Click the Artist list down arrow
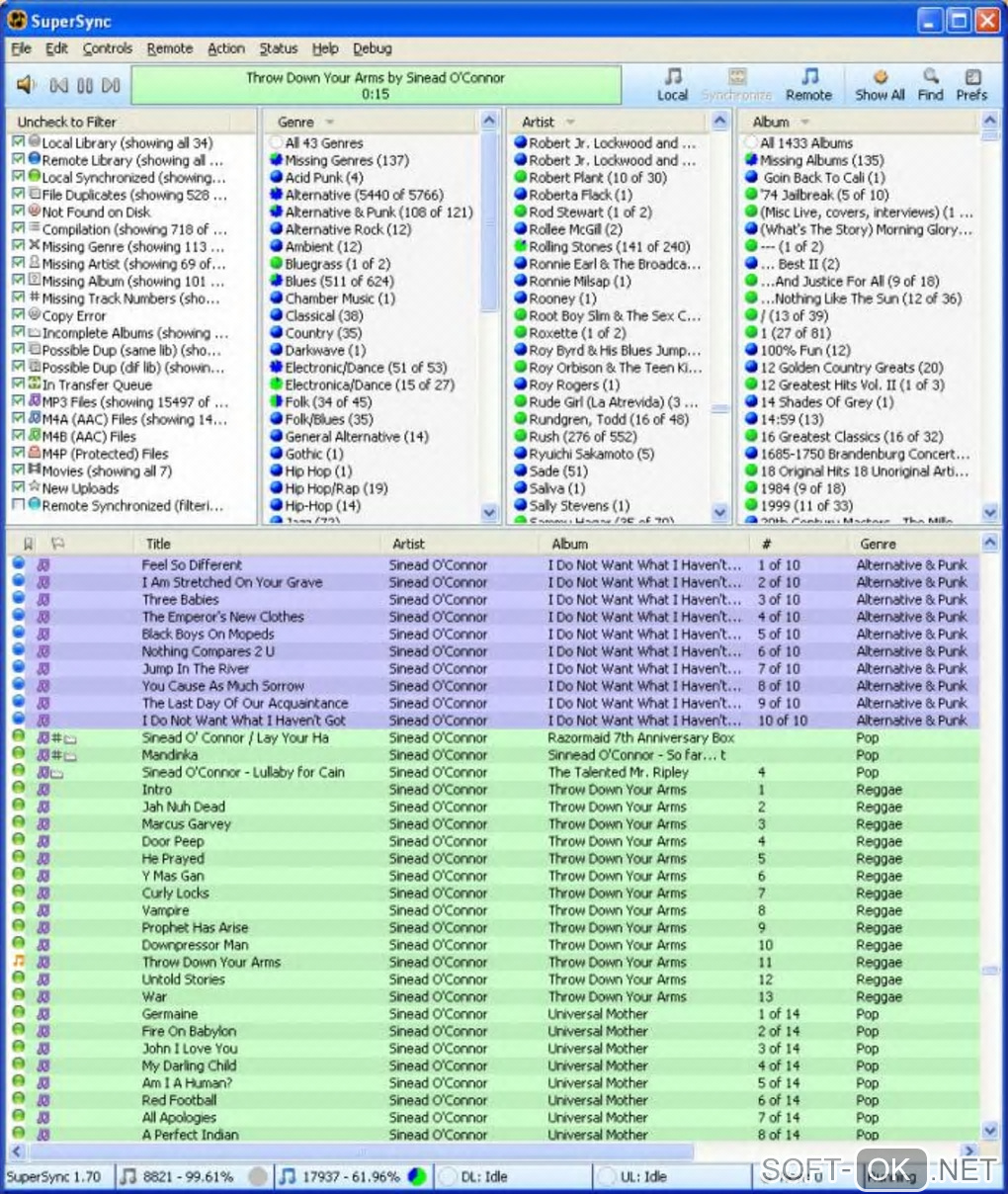Viewport: 1008px width, 1194px height. (x=721, y=512)
